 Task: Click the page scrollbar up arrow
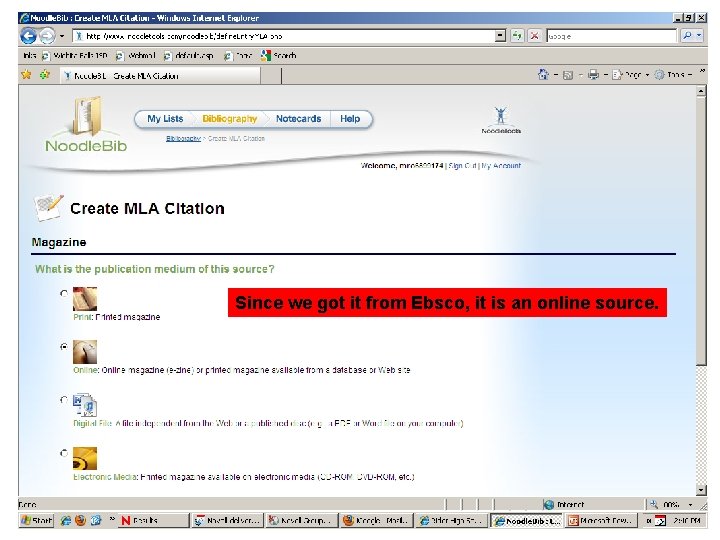[701, 91]
